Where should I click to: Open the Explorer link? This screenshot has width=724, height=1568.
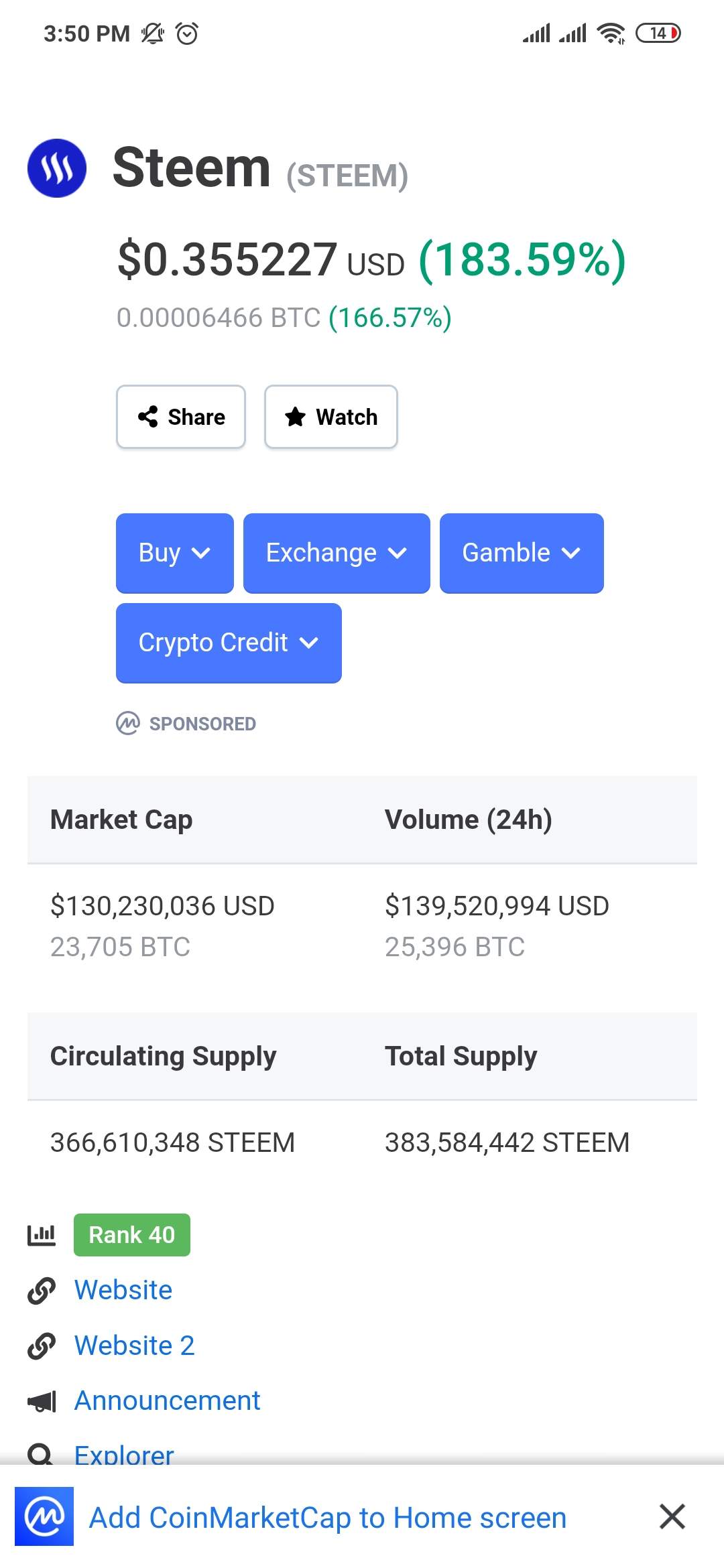click(124, 1454)
